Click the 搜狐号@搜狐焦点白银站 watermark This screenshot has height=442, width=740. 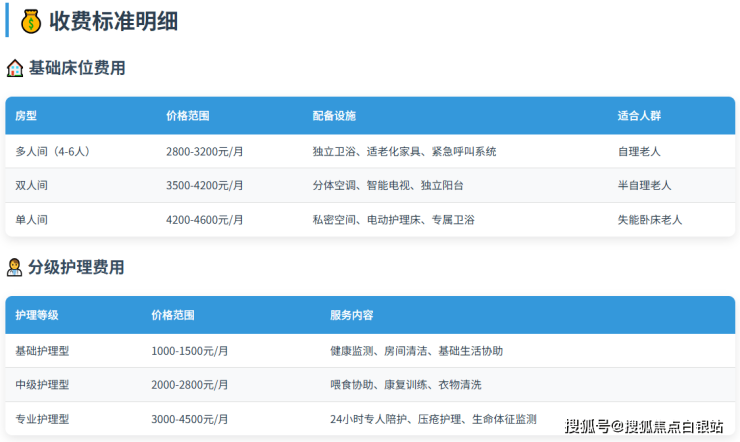pyautogui.click(x=644, y=427)
